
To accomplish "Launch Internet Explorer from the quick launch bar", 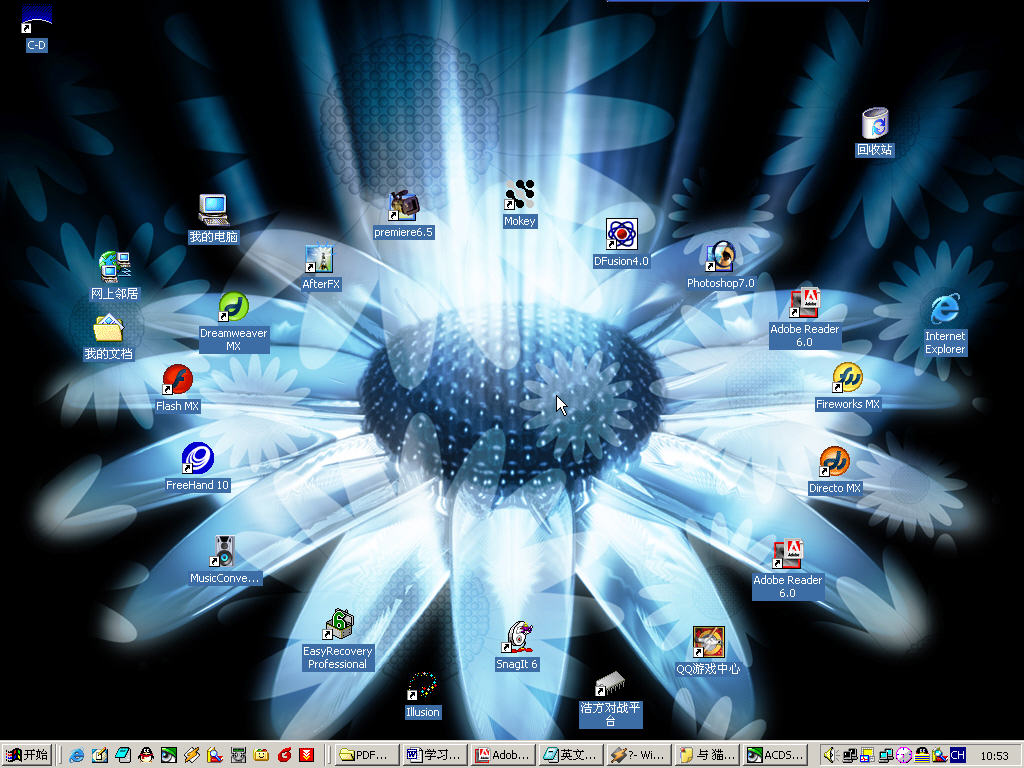I will tap(76, 756).
